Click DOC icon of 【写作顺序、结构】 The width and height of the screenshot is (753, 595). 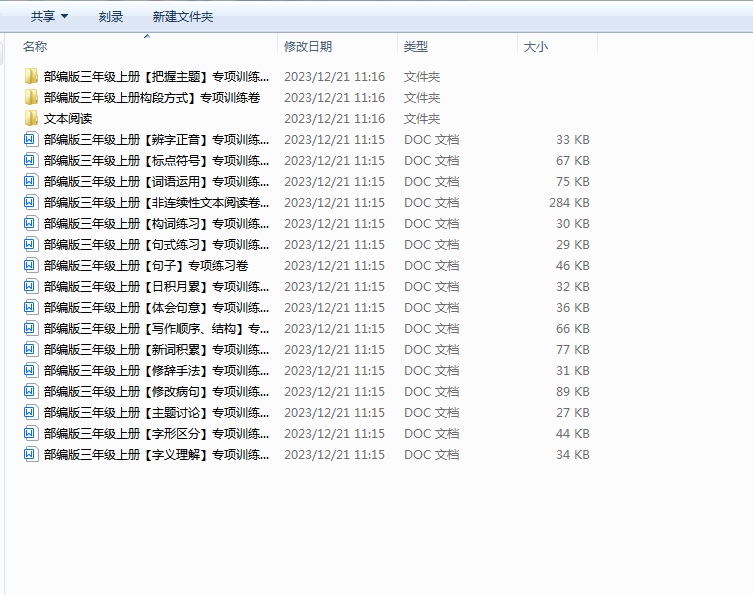pos(30,328)
